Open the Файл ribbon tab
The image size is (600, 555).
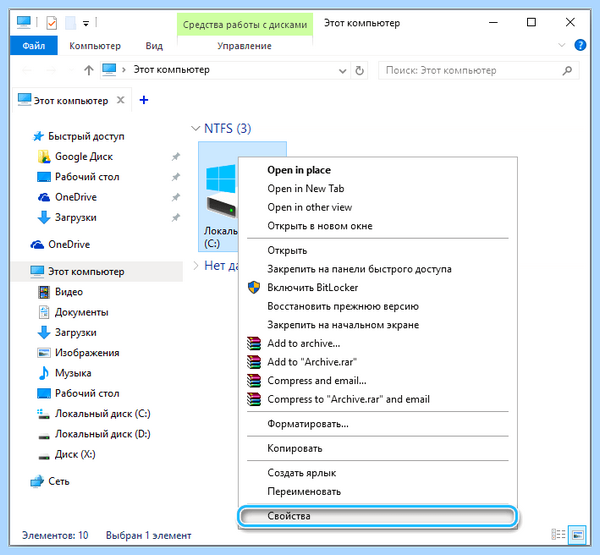[34, 46]
